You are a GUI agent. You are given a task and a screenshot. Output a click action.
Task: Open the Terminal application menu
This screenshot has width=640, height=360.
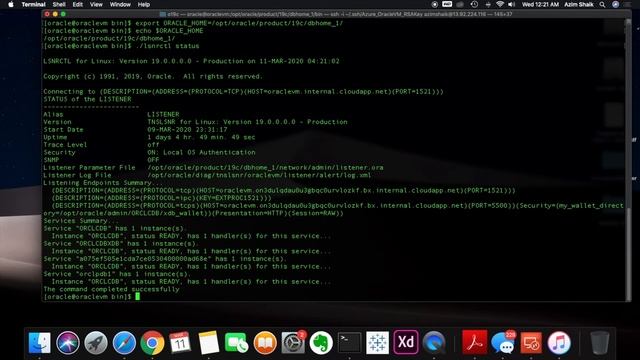(33, 4)
